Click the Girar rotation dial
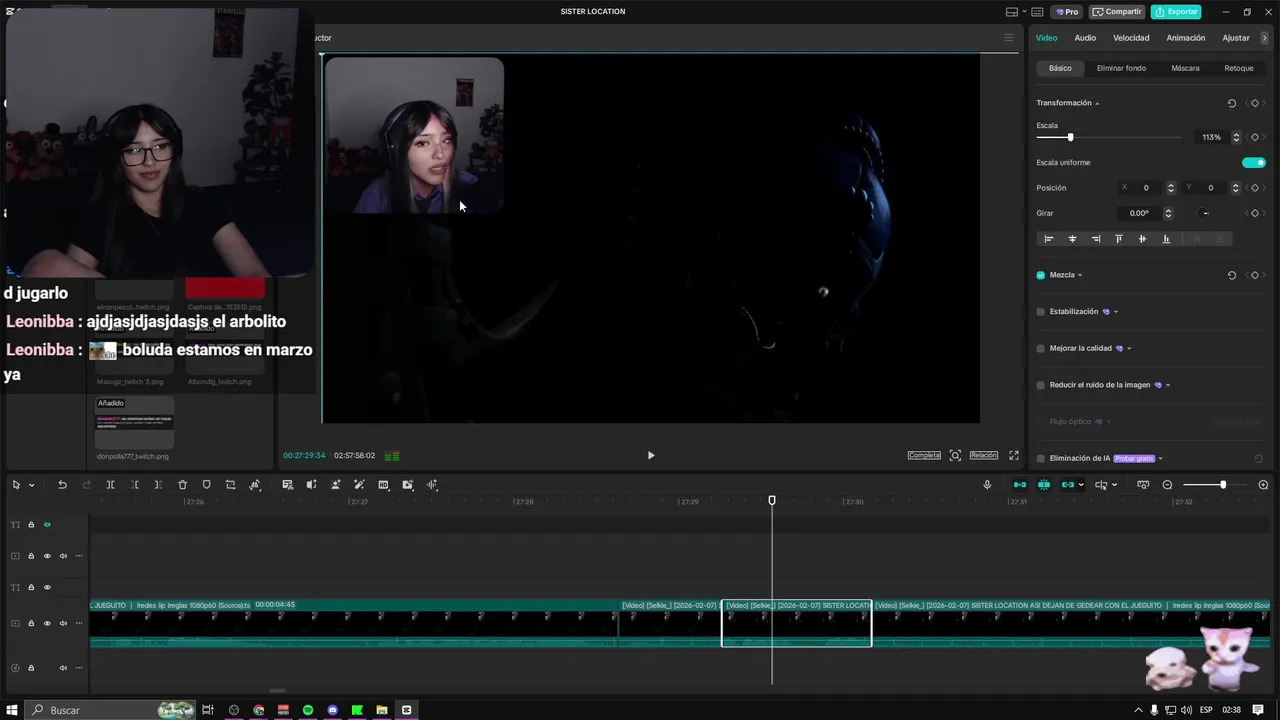 (1205, 213)
